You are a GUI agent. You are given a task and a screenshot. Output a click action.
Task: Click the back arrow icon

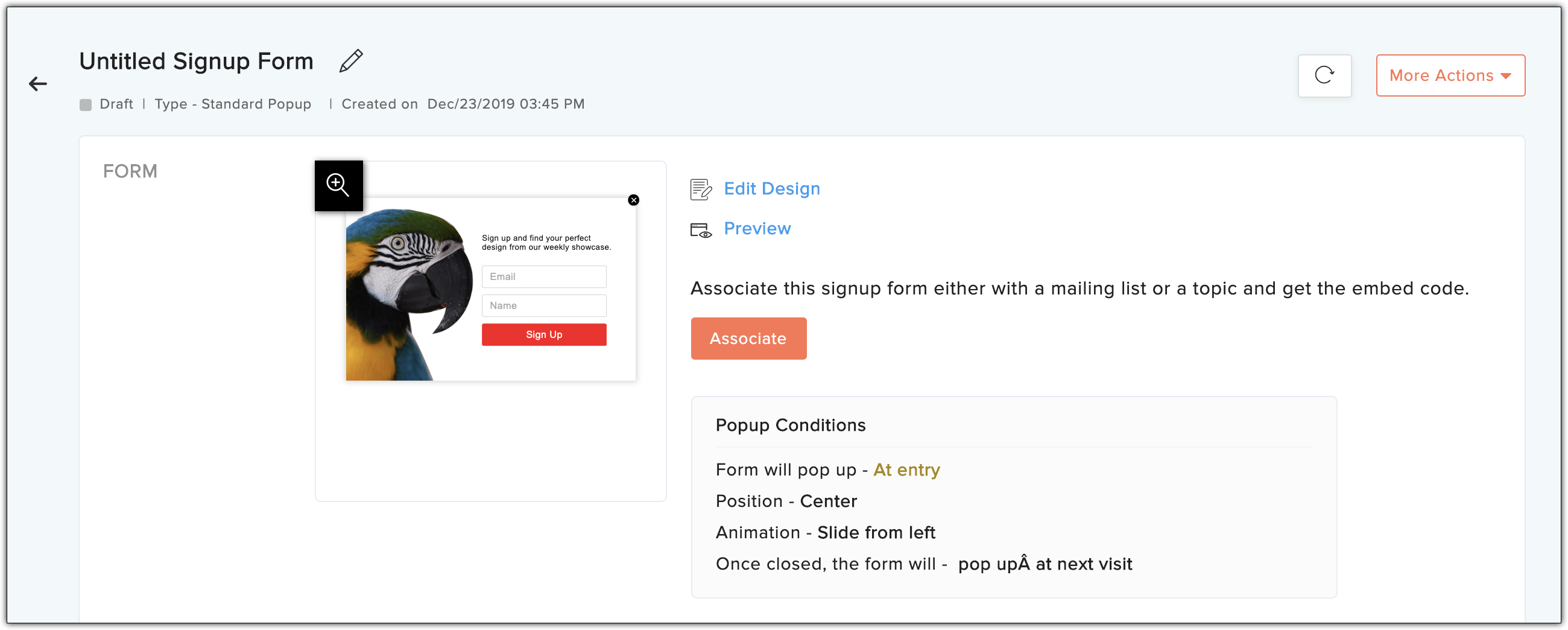tap(38, 83)
